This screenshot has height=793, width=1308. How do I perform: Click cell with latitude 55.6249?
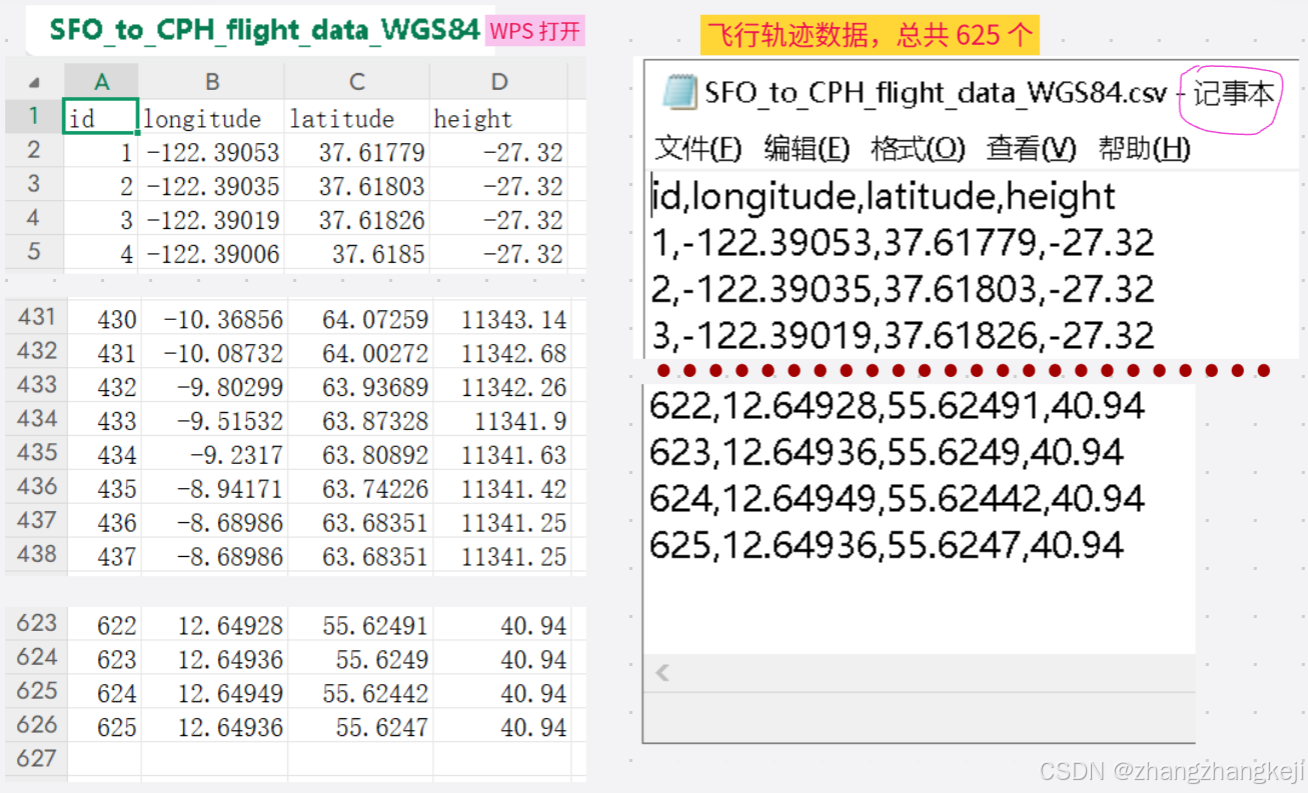tap(358, 660)
